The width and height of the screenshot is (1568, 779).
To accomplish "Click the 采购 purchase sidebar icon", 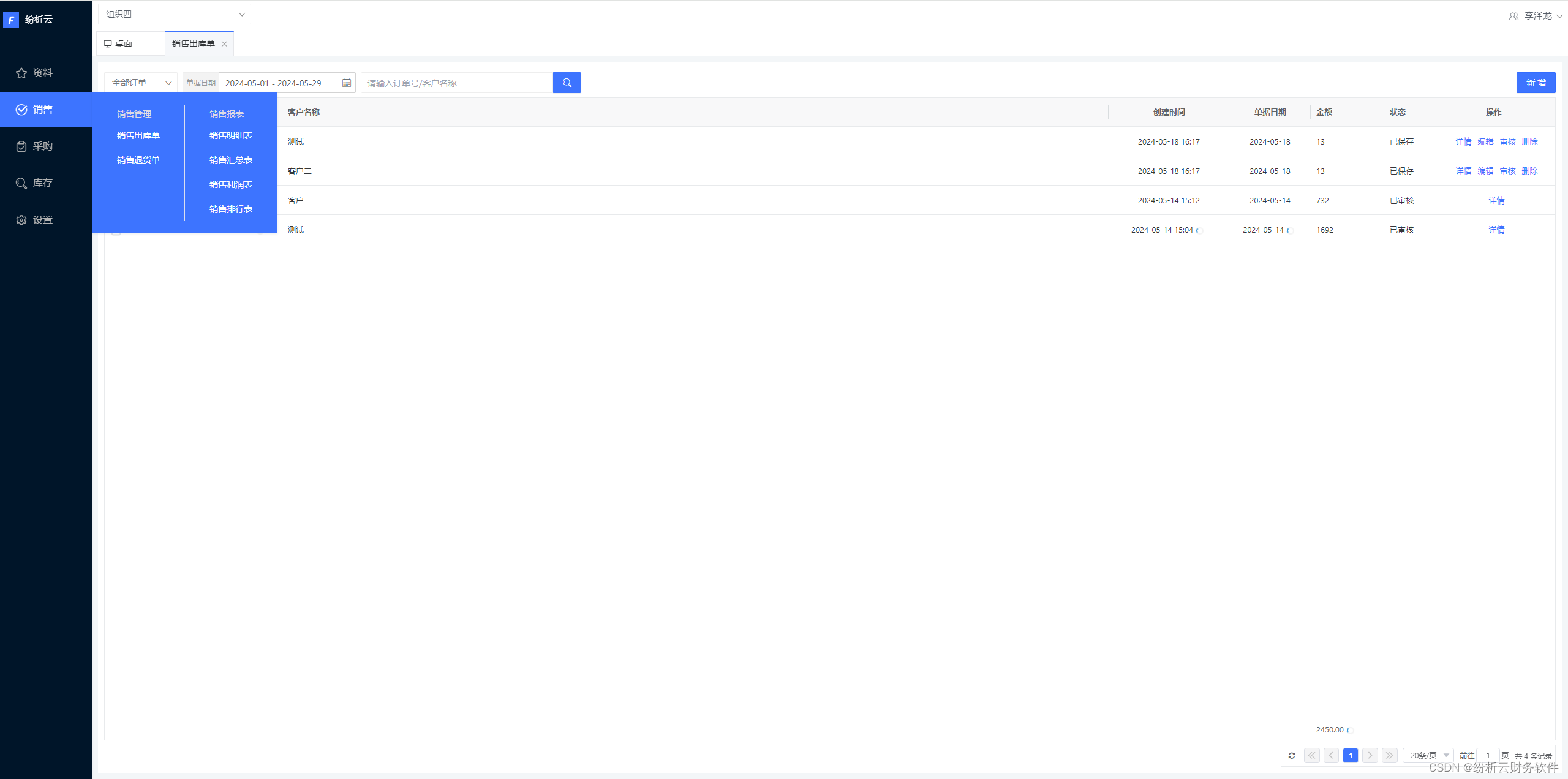I will point(21,146).
